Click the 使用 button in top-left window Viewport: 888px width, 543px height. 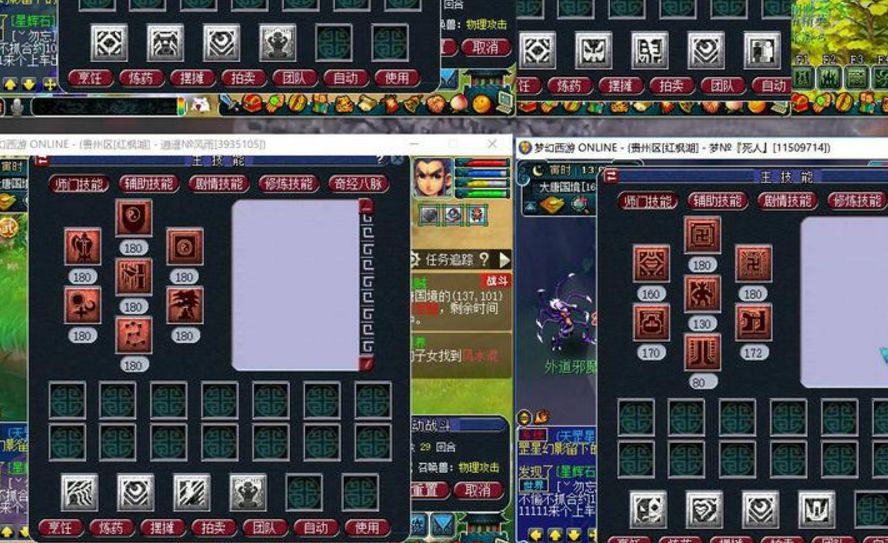pyautogui.click(x=397, y=78)
